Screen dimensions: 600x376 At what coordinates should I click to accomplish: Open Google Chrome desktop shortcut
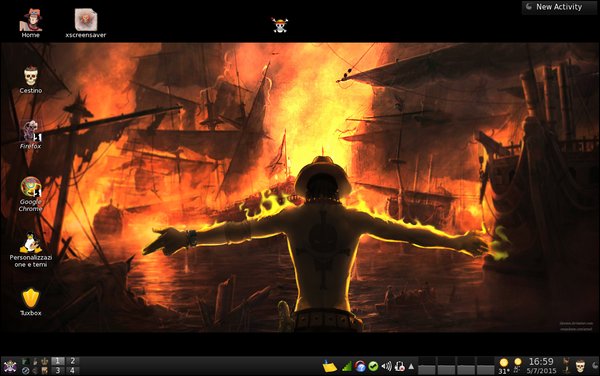pos(31,194)
